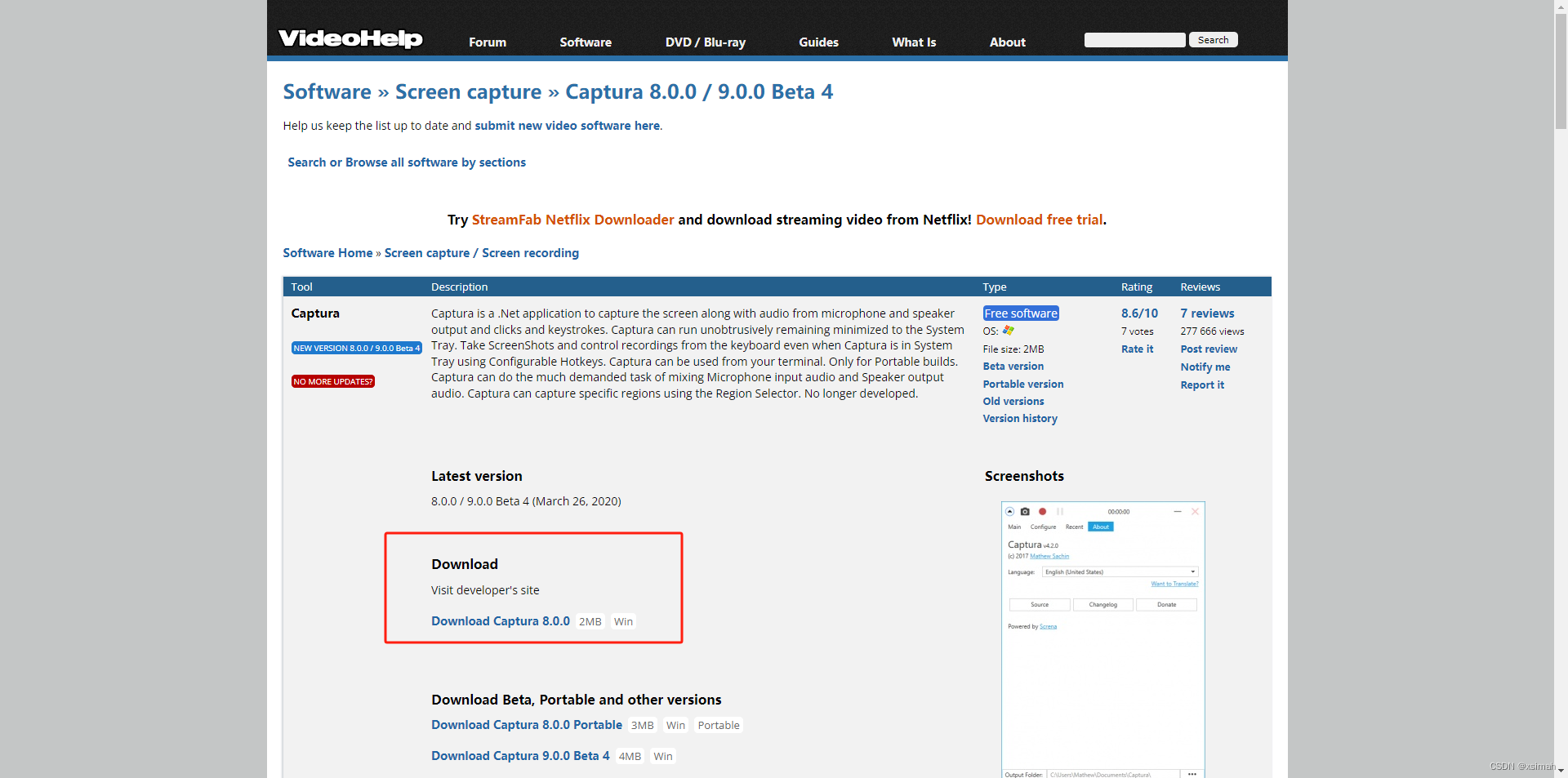Click Download Captura 8.0.0 Portable link
Viewport: 1568px width, 778px height.
(x=527, y=725)
